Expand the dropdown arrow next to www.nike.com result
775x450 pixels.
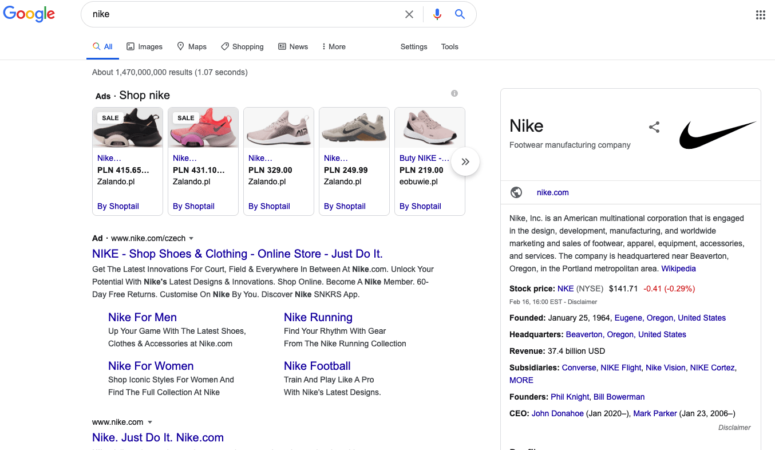[150, 422]
